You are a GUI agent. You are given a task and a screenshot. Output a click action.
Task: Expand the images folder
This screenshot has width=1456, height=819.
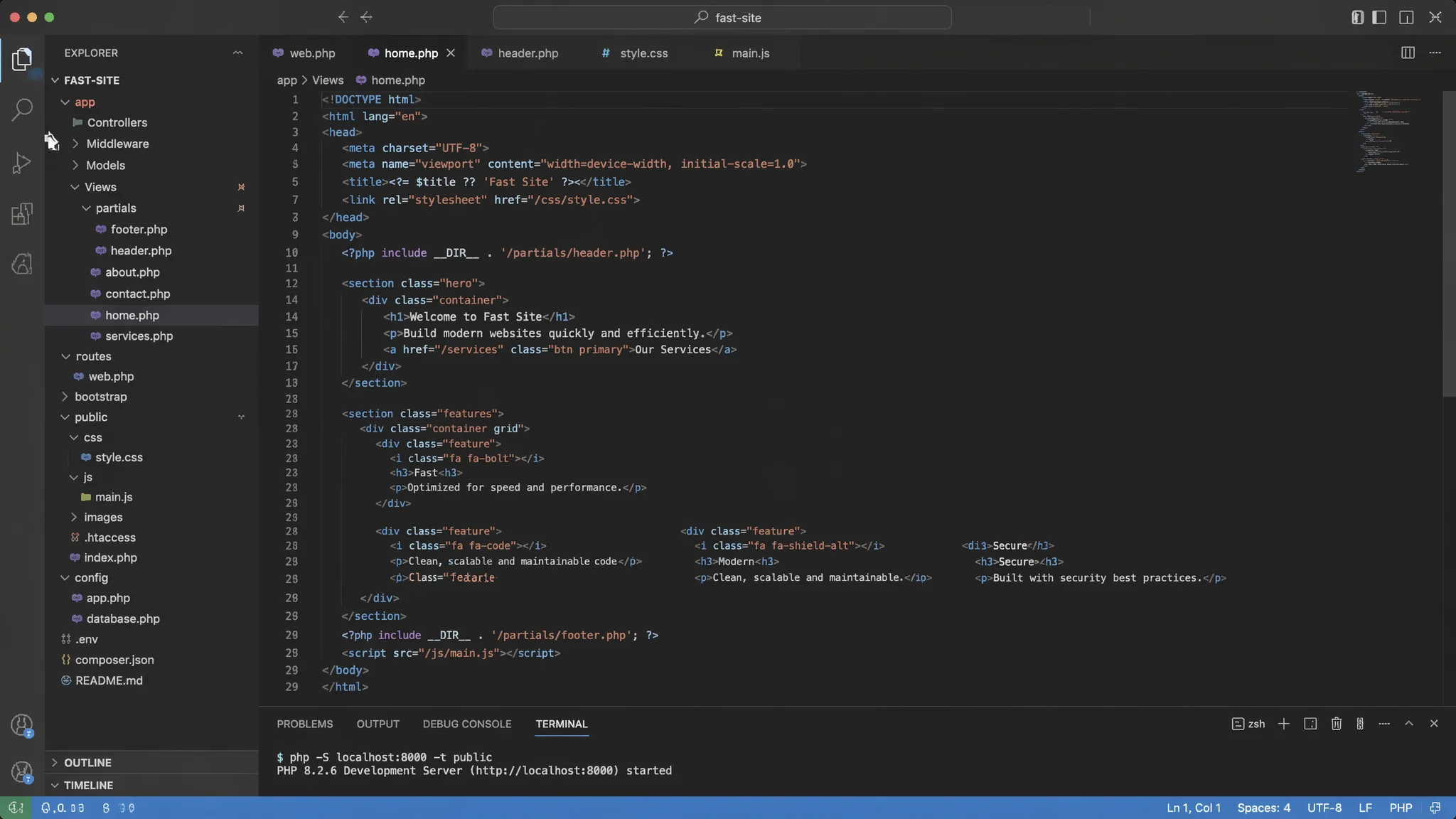[x=74, y=517]
